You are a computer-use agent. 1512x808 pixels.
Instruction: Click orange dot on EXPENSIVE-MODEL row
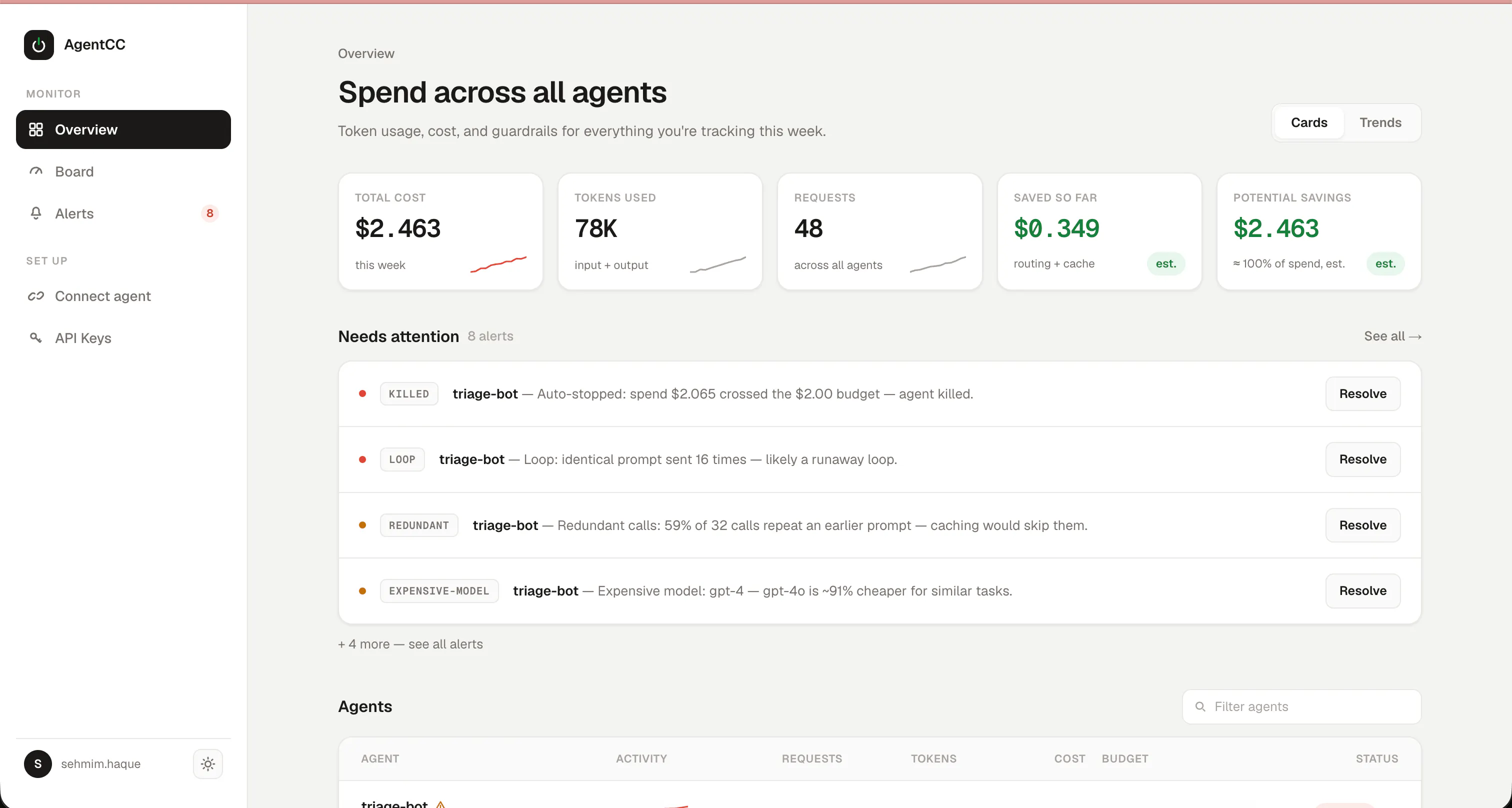[362, 591]
